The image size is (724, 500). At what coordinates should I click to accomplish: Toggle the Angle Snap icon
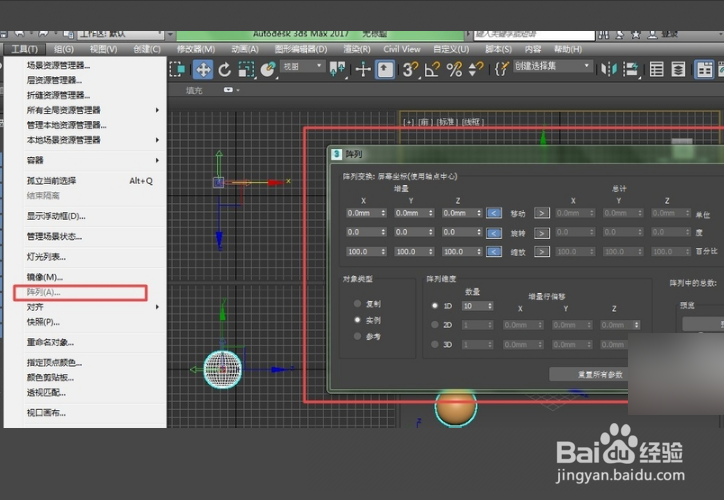point(432,70)
